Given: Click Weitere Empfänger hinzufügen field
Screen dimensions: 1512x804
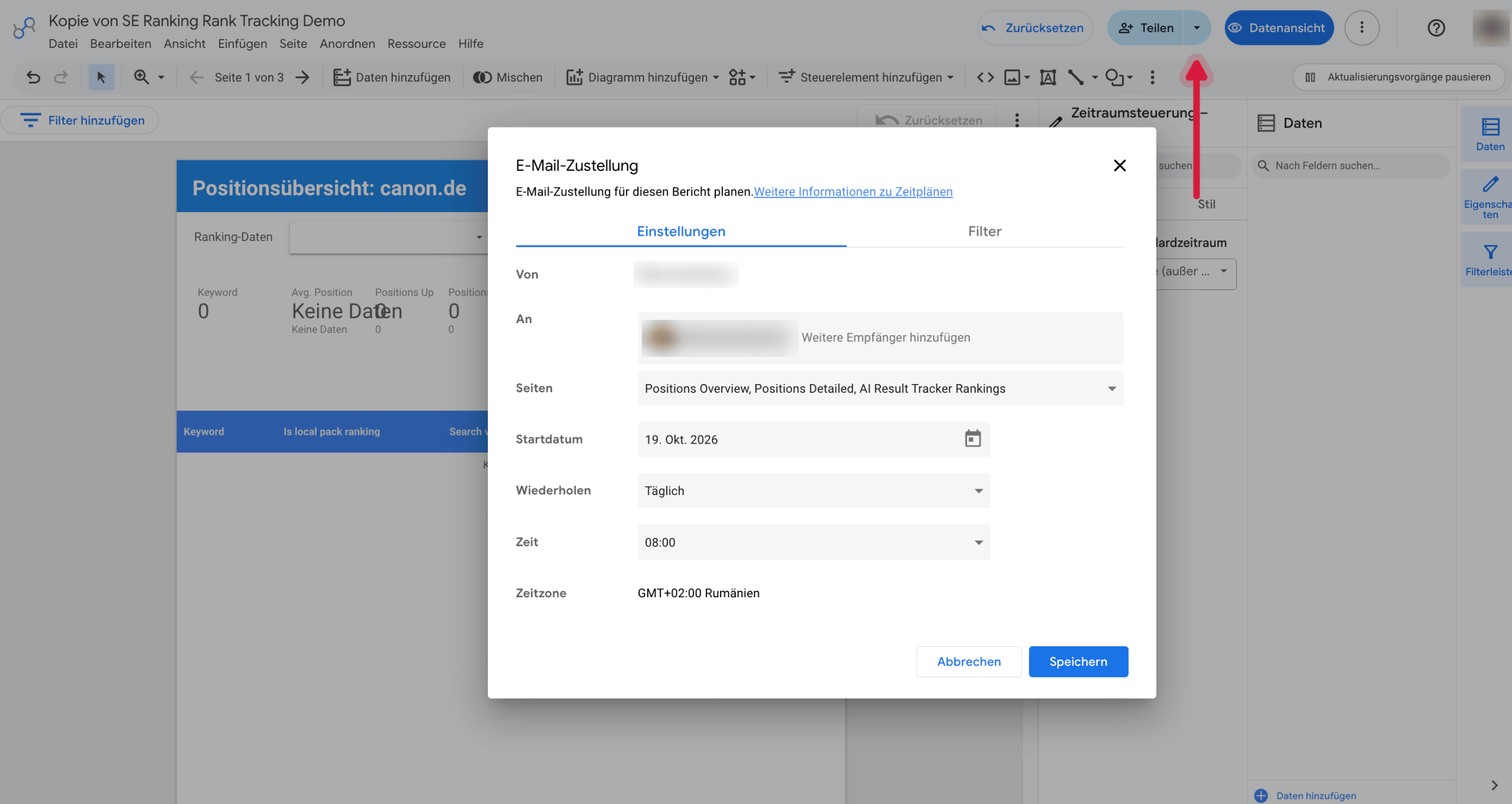Looking at the screenshot, I should click(x=885, y=337).
